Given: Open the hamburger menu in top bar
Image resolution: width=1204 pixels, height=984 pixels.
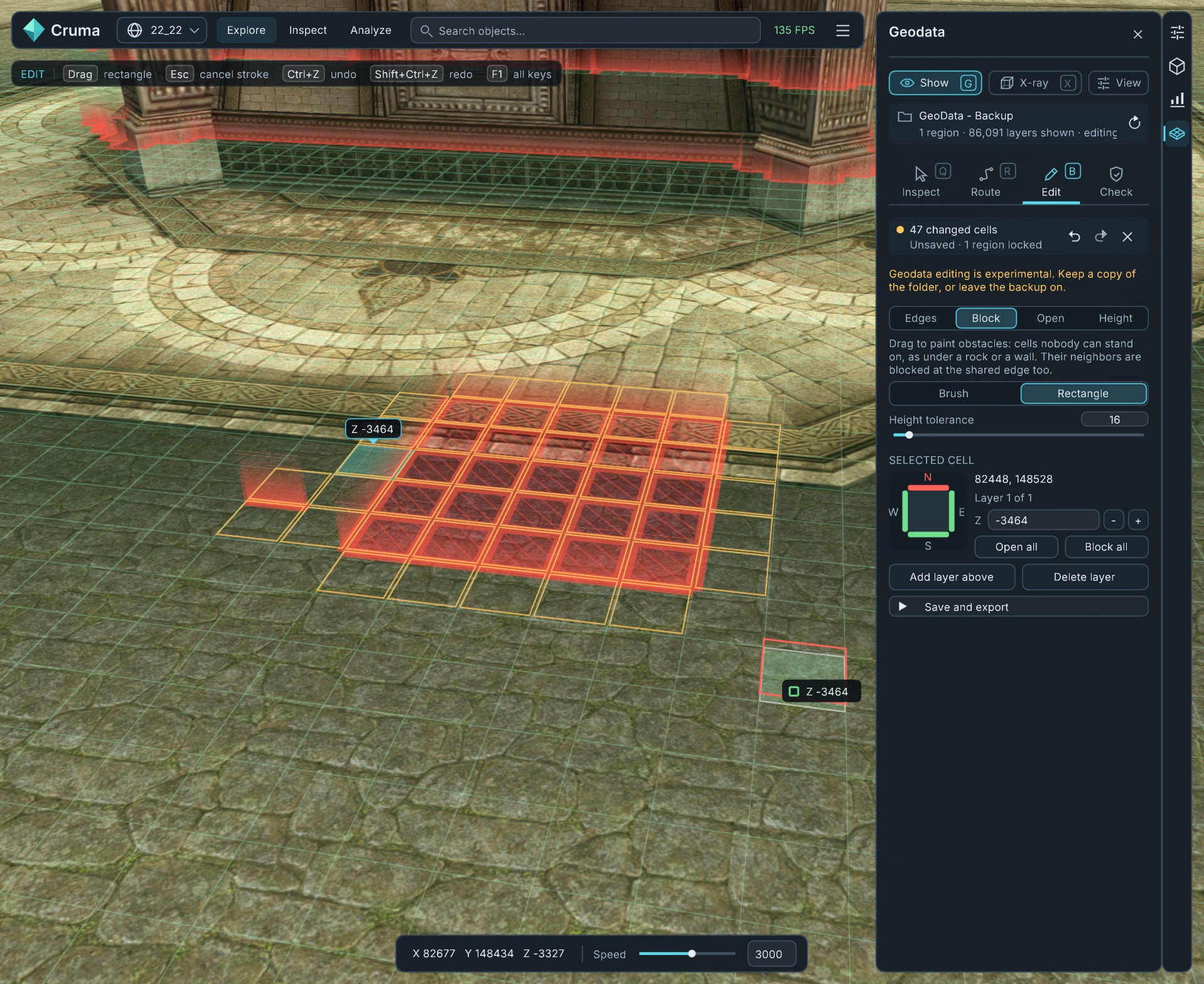Looking at the screenshot, I should pos(842,30).
